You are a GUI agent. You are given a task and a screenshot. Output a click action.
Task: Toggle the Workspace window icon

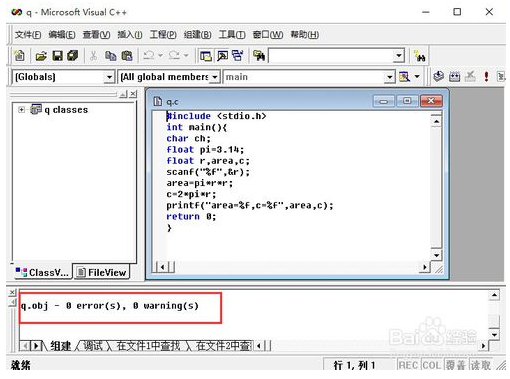[206, 56]
